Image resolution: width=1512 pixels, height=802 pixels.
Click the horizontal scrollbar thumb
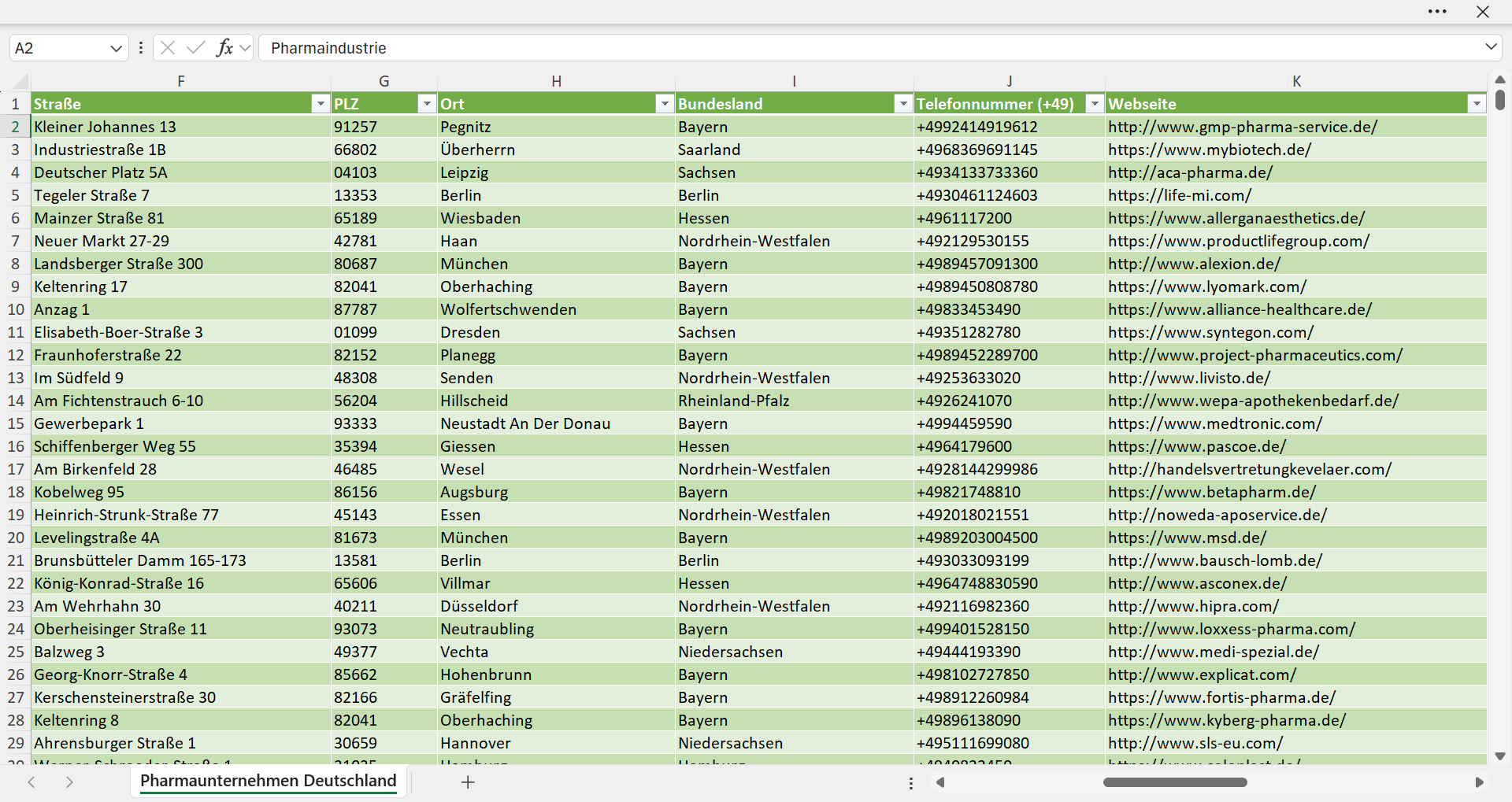click(1175, 782)
